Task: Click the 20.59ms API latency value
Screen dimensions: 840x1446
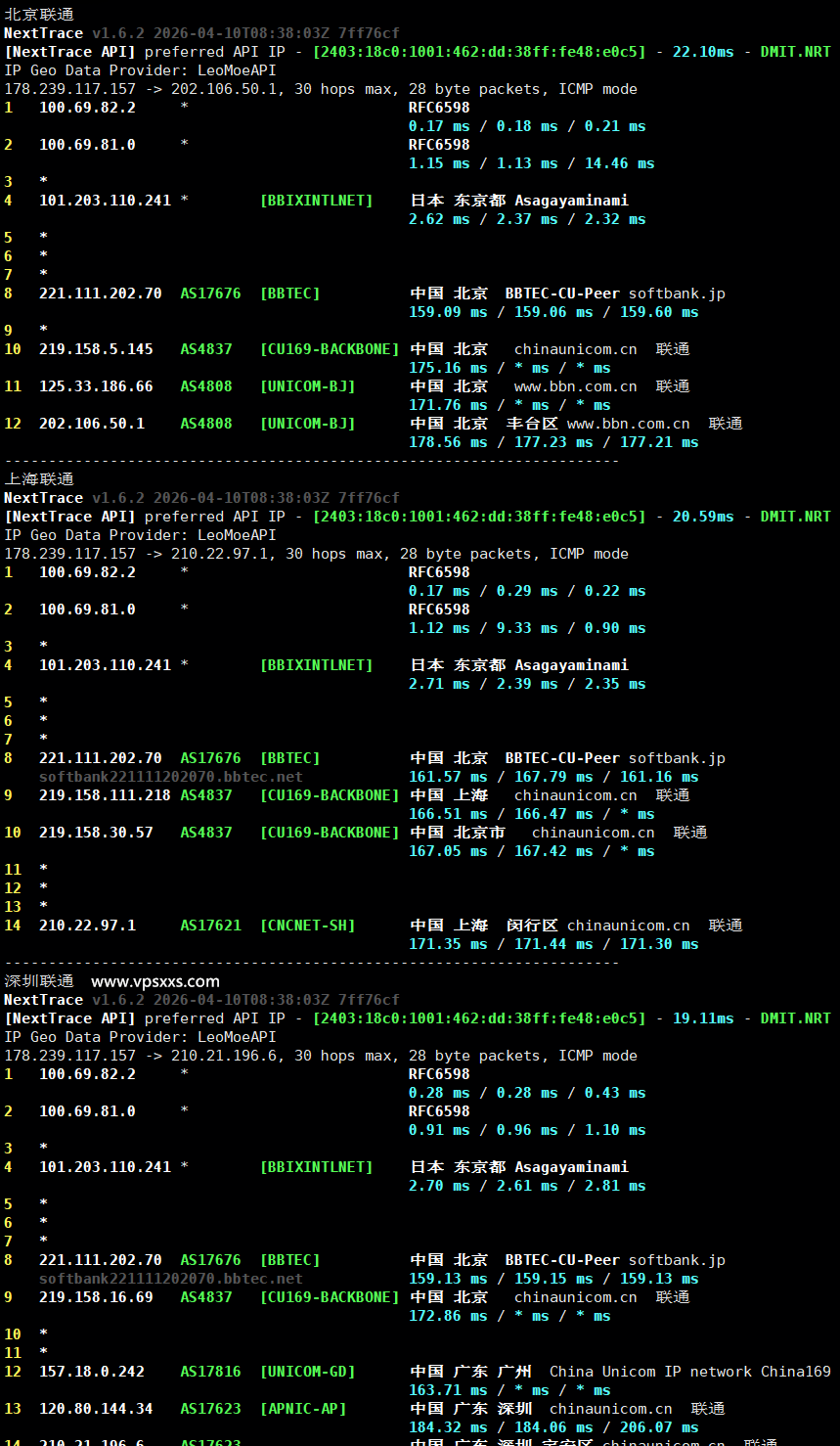Action: 703,517
